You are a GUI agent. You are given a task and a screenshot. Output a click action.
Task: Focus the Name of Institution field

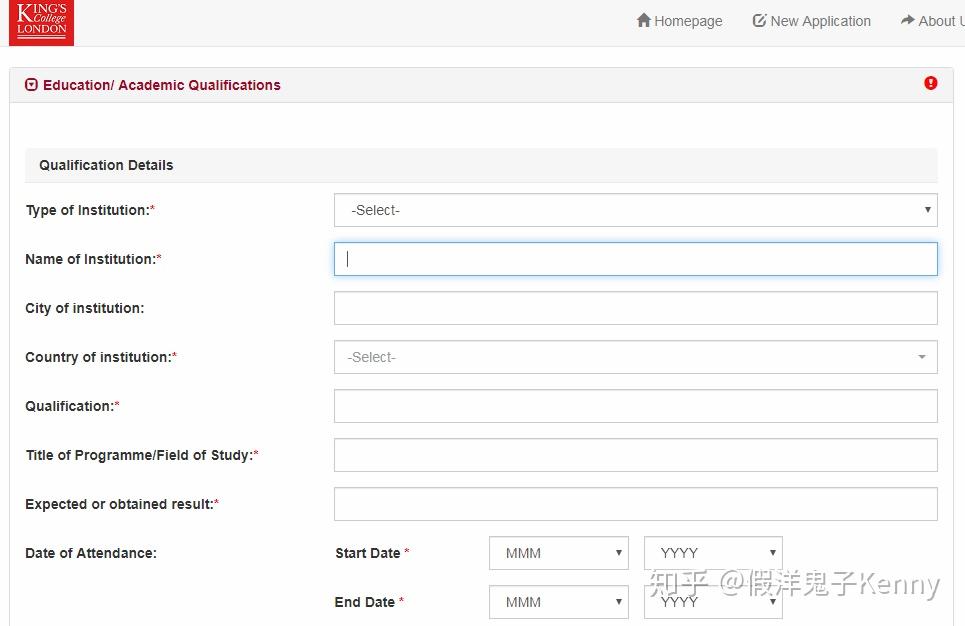[x=636, y=259]
